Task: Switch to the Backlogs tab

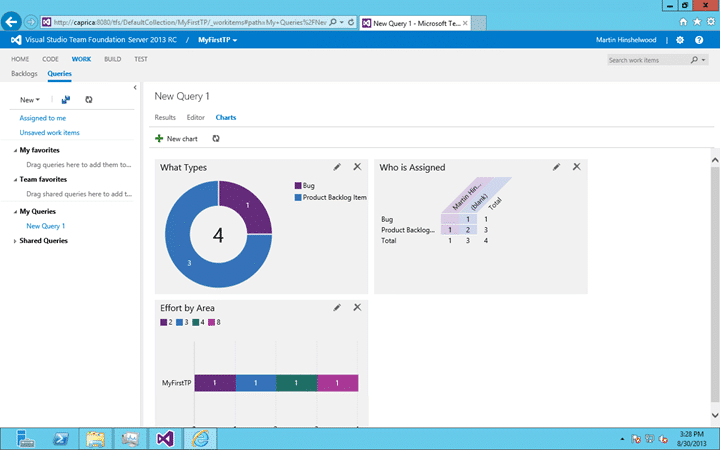Action: (x=24, y=73)
